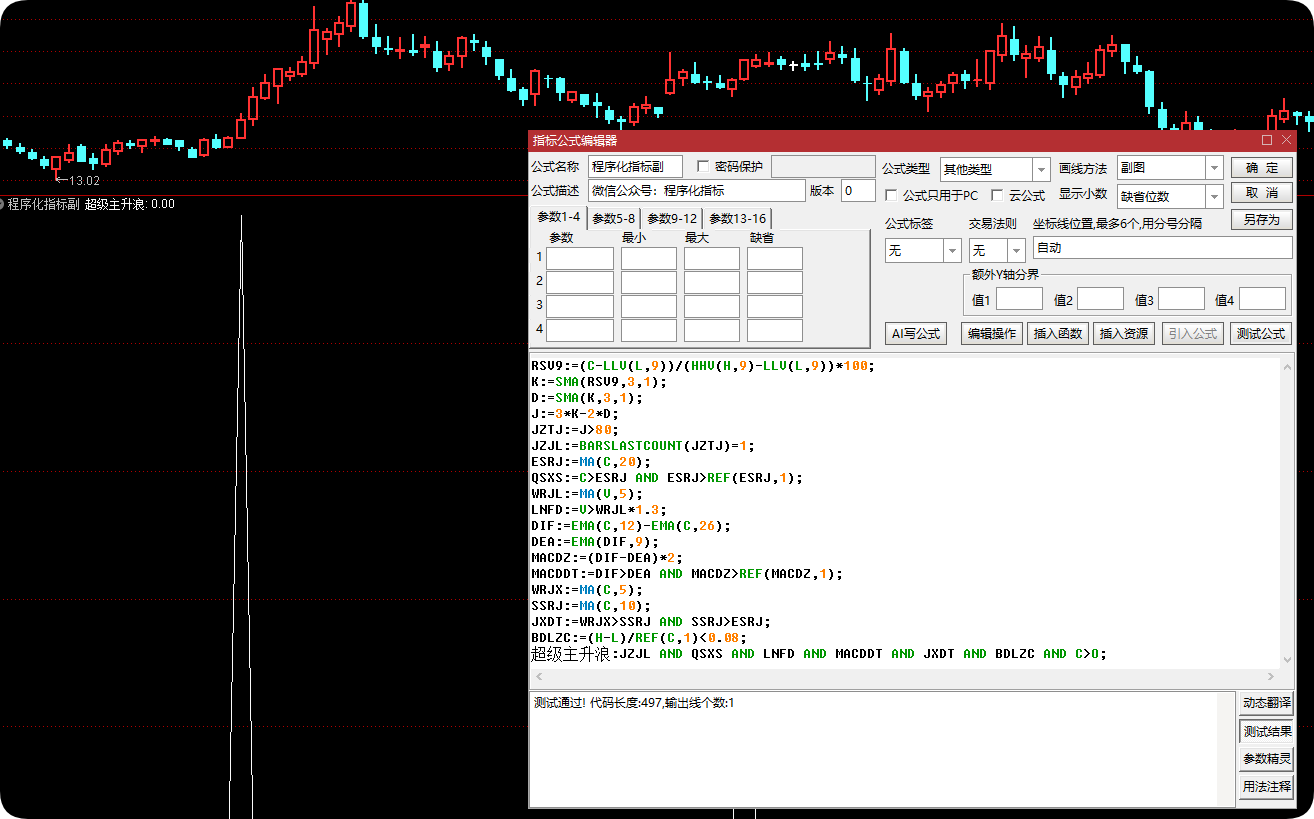
Task: Expand the 画线方法 dropdown
Action: [1215, 168]
